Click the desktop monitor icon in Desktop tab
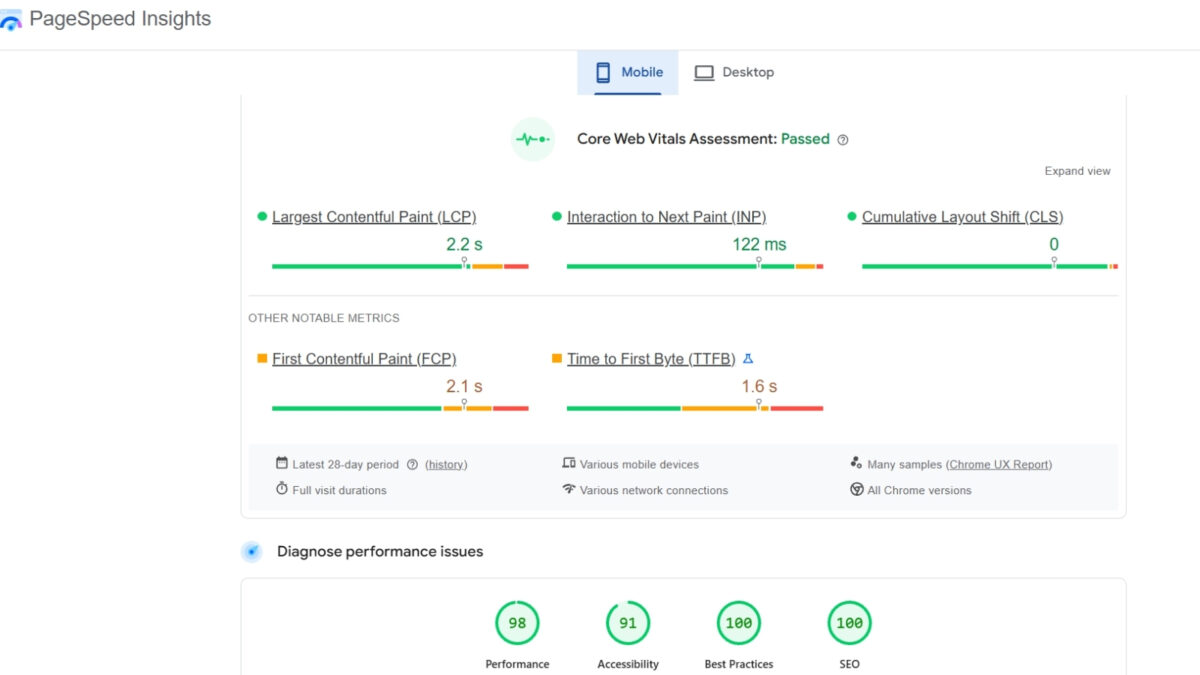1200x675 pixels. [x=704, y=72]
